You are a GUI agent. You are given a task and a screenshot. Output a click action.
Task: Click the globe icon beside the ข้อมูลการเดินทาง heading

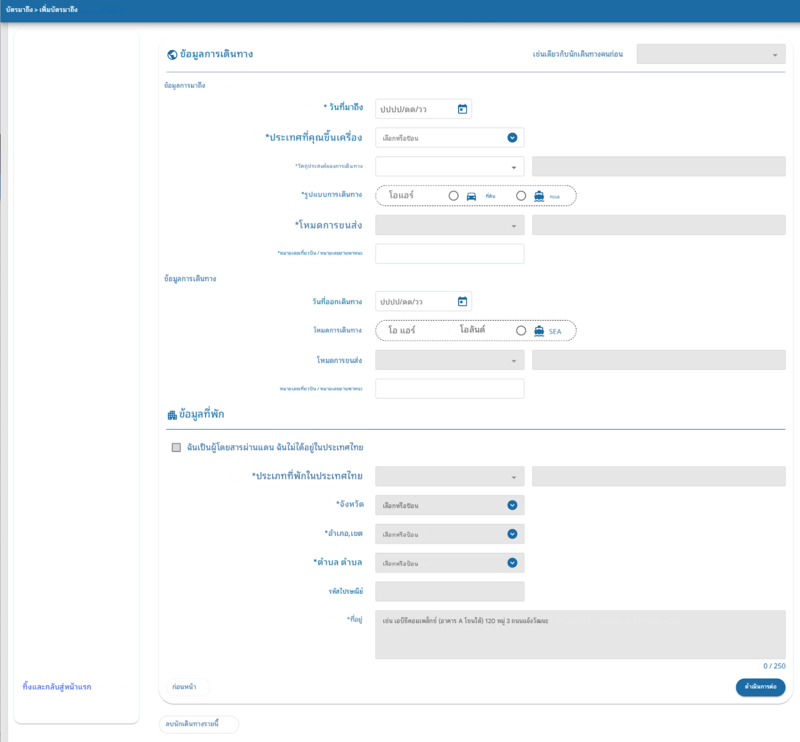point(171,54)
